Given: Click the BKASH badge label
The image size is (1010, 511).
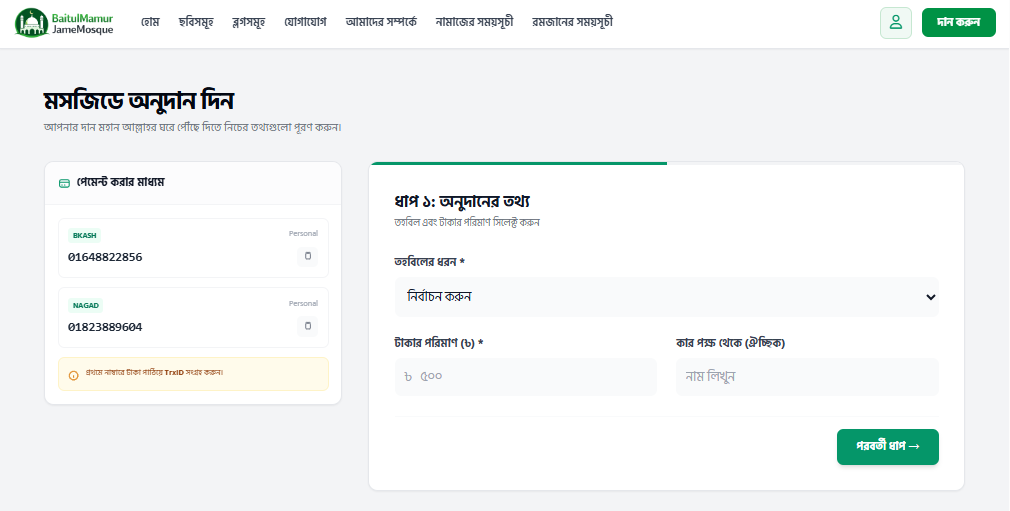Looking at the screenshot, I should 84,235.
